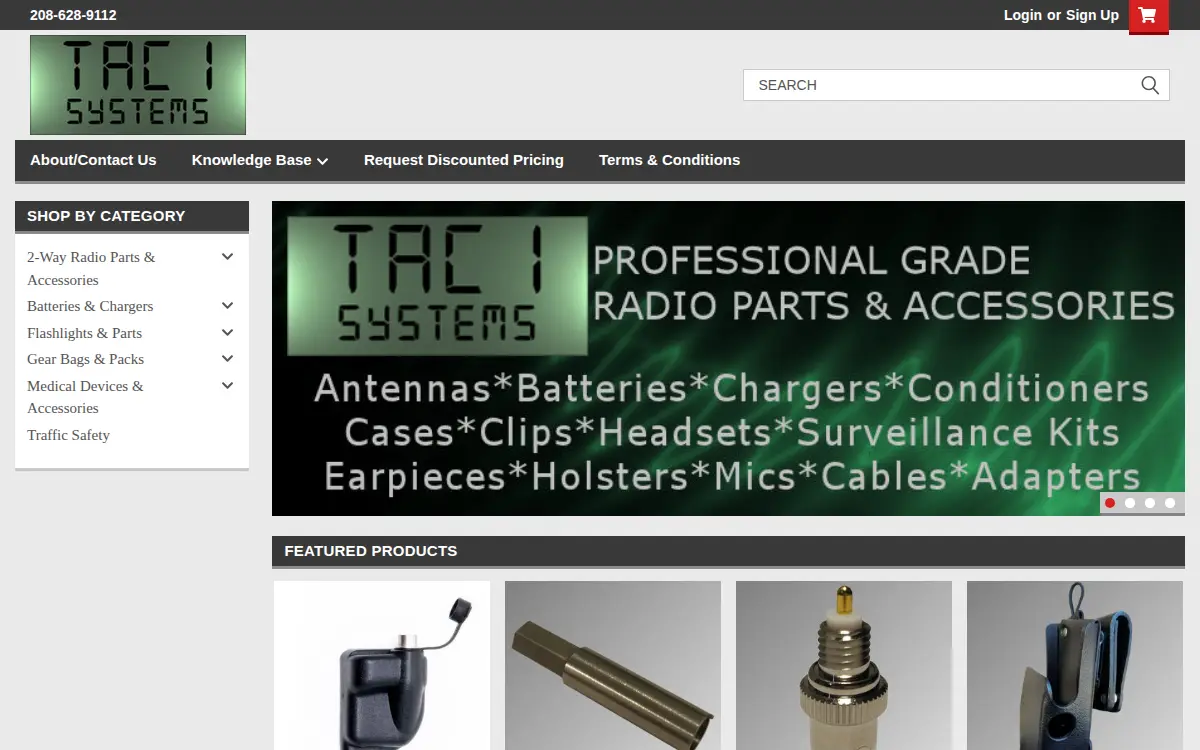The width and height of the screenshot is (1200, 750).
Task: Open About/Contact Us page
Action: coord(93,160)
